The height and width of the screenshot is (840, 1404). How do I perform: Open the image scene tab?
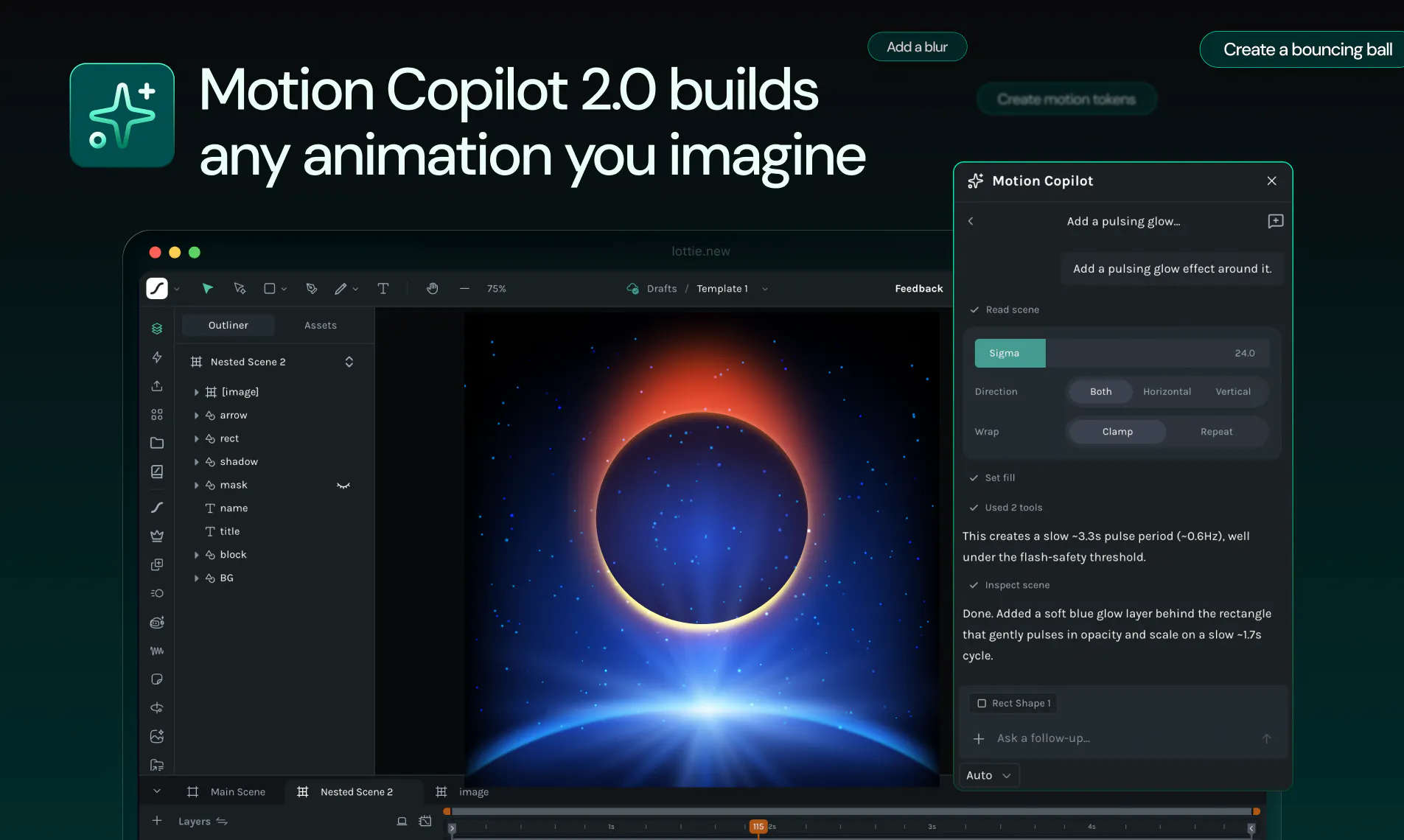[x=462, y=792]
